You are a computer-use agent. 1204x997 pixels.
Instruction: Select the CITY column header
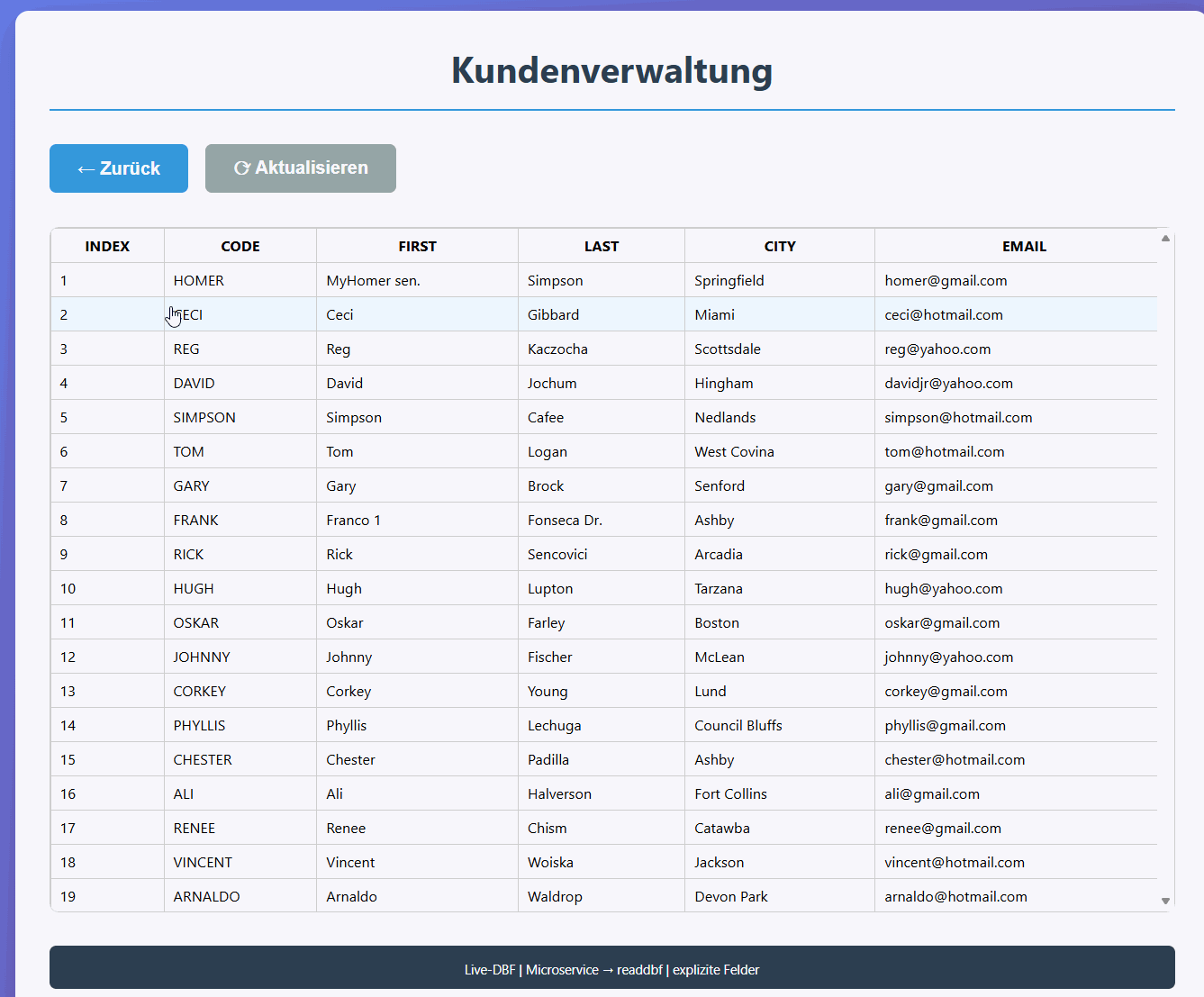[780, 246]
